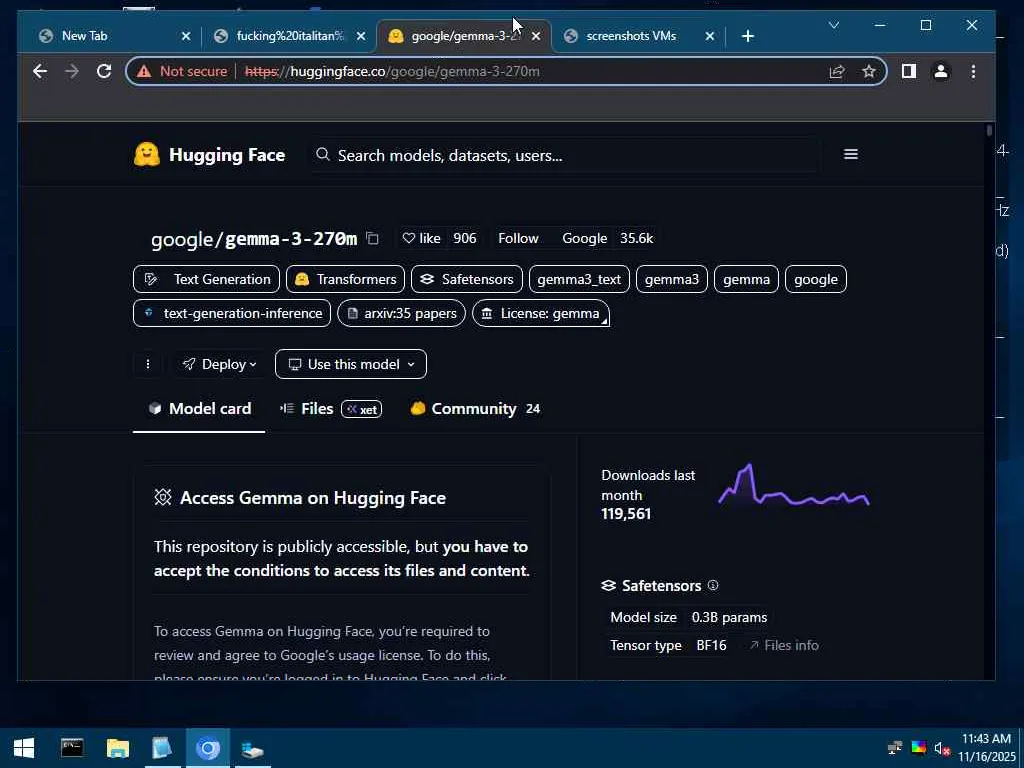Open the browser profile icon
1024x768 pixels.
tap(940, 71)
